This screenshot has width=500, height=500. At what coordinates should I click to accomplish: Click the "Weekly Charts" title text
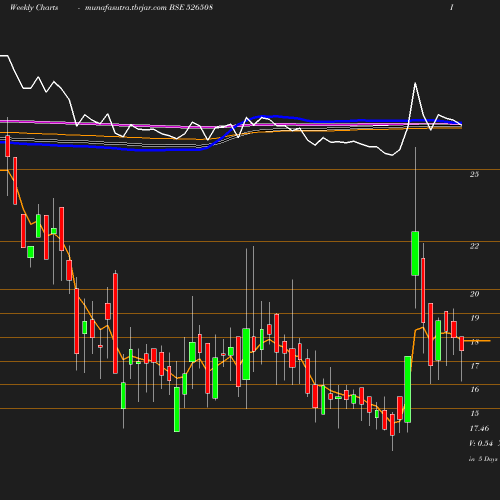(x=34, y=7)
